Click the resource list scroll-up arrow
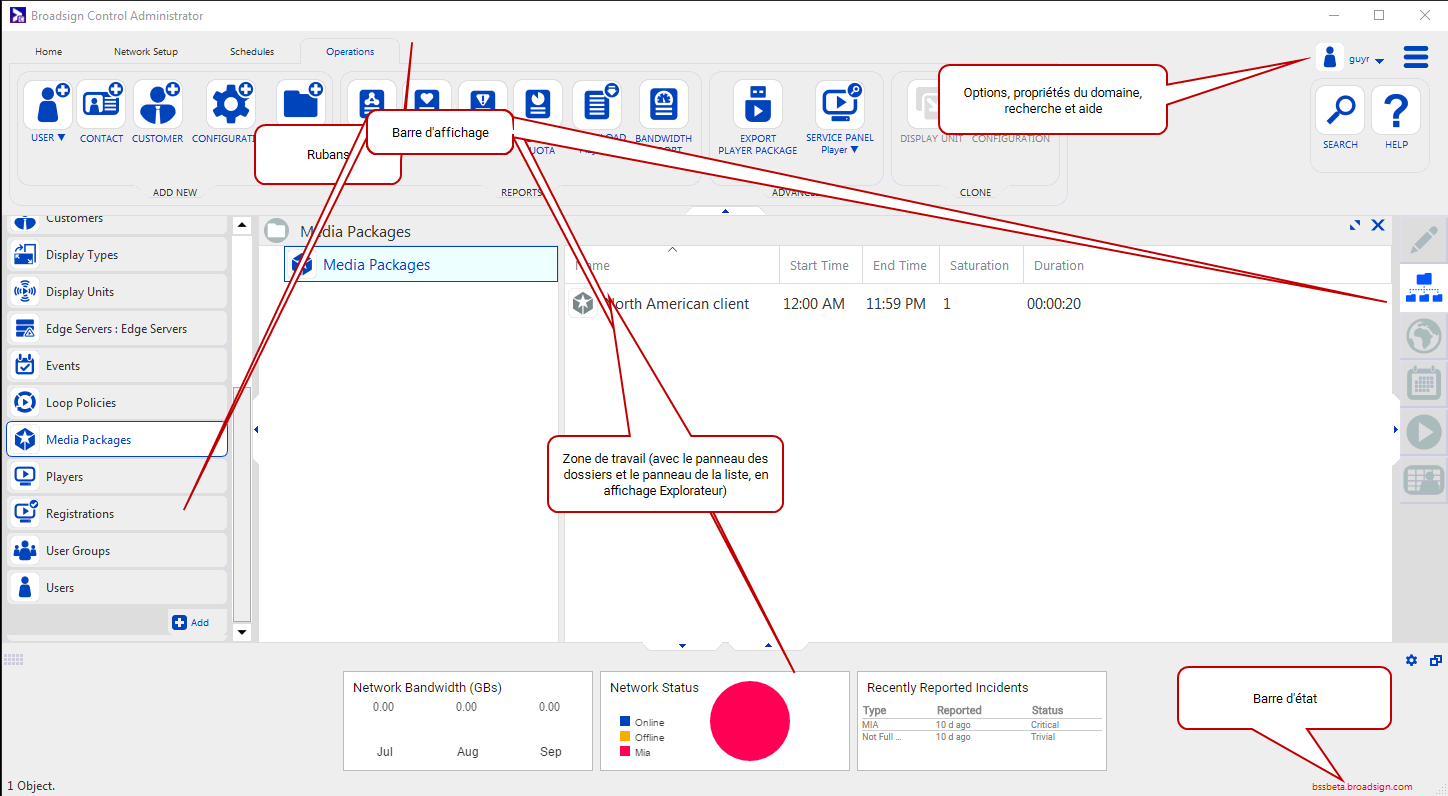The image size is (1448, 796). click(x=241, y=226)
